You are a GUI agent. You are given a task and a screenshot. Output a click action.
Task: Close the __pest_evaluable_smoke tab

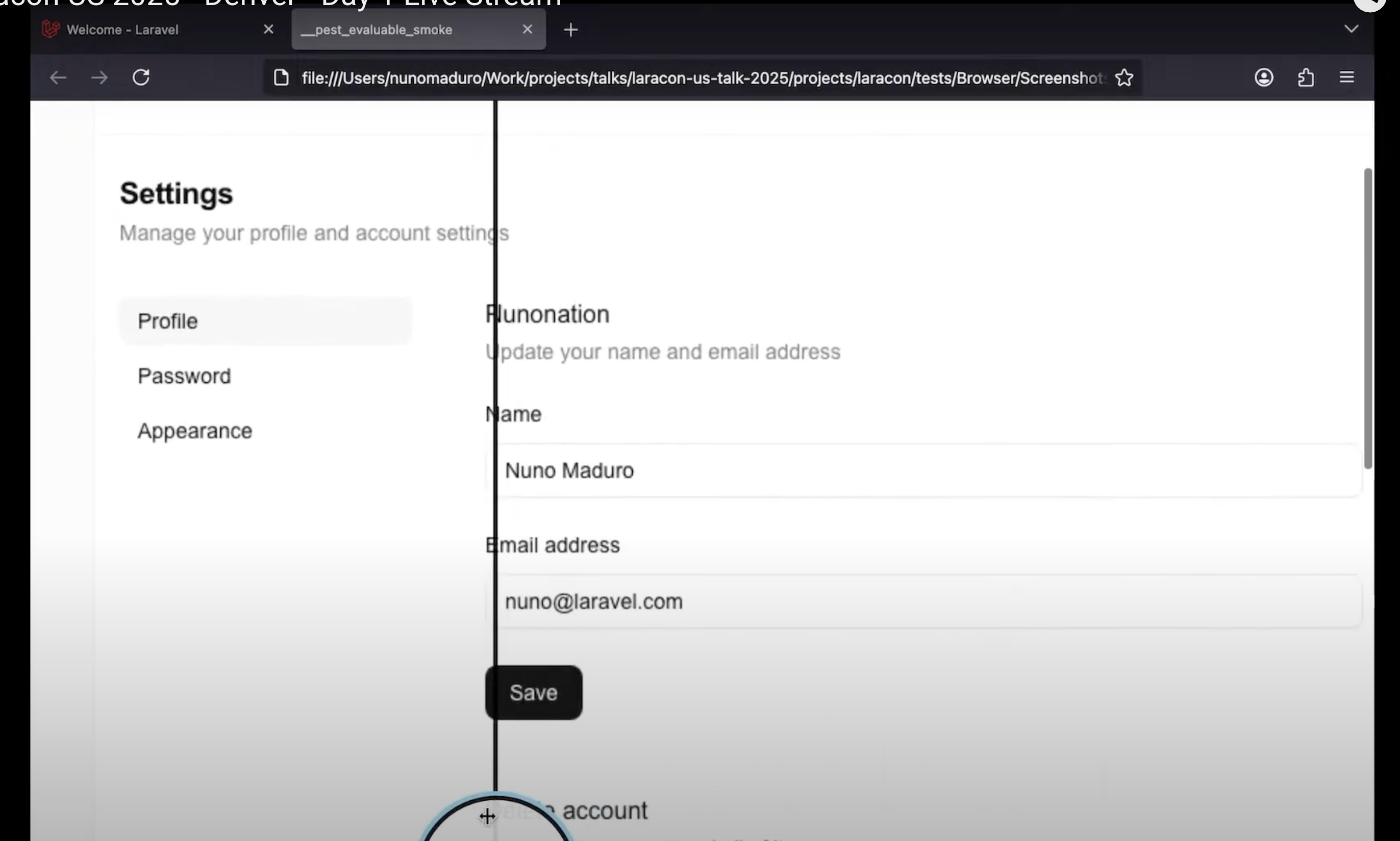coord(527,29)
